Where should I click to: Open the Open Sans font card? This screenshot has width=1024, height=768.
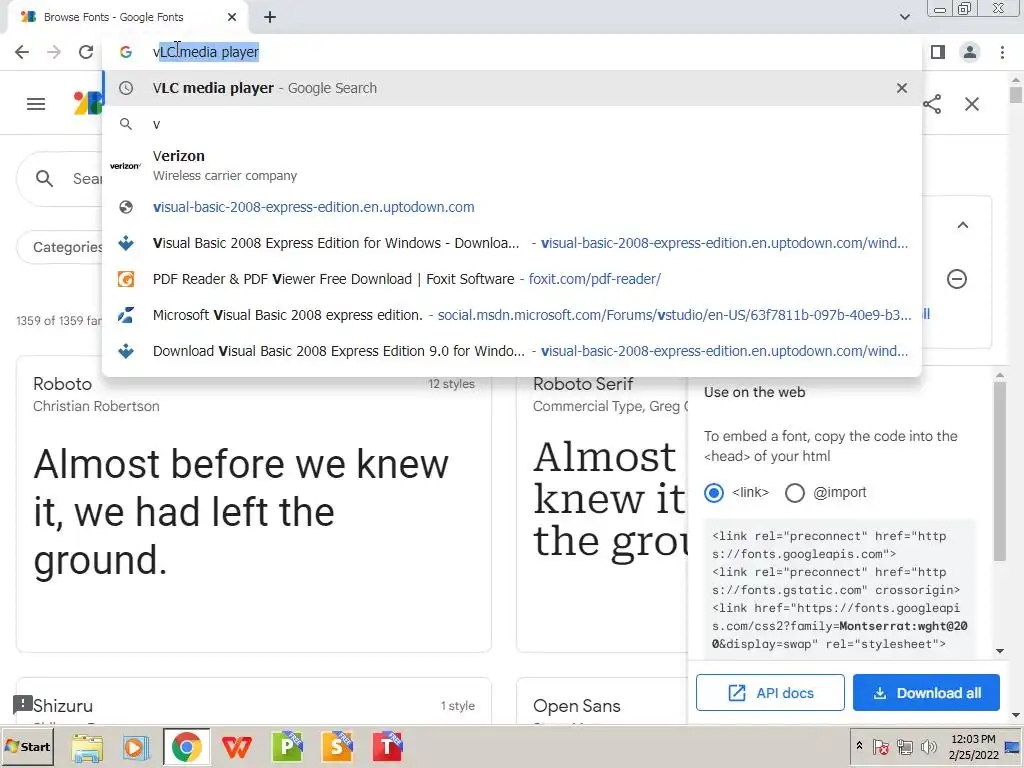tap(601, 701)
